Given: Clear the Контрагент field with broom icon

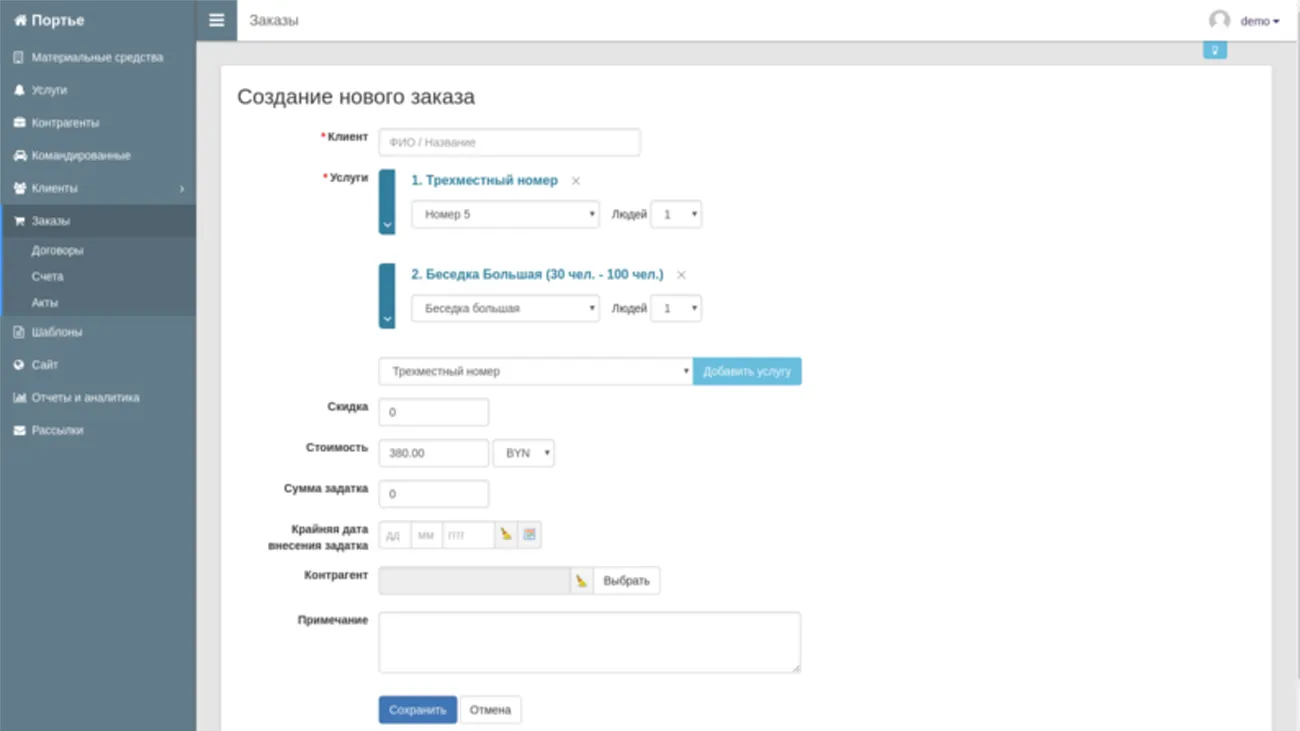Looking at the screenshot, I should coord(581,581).
